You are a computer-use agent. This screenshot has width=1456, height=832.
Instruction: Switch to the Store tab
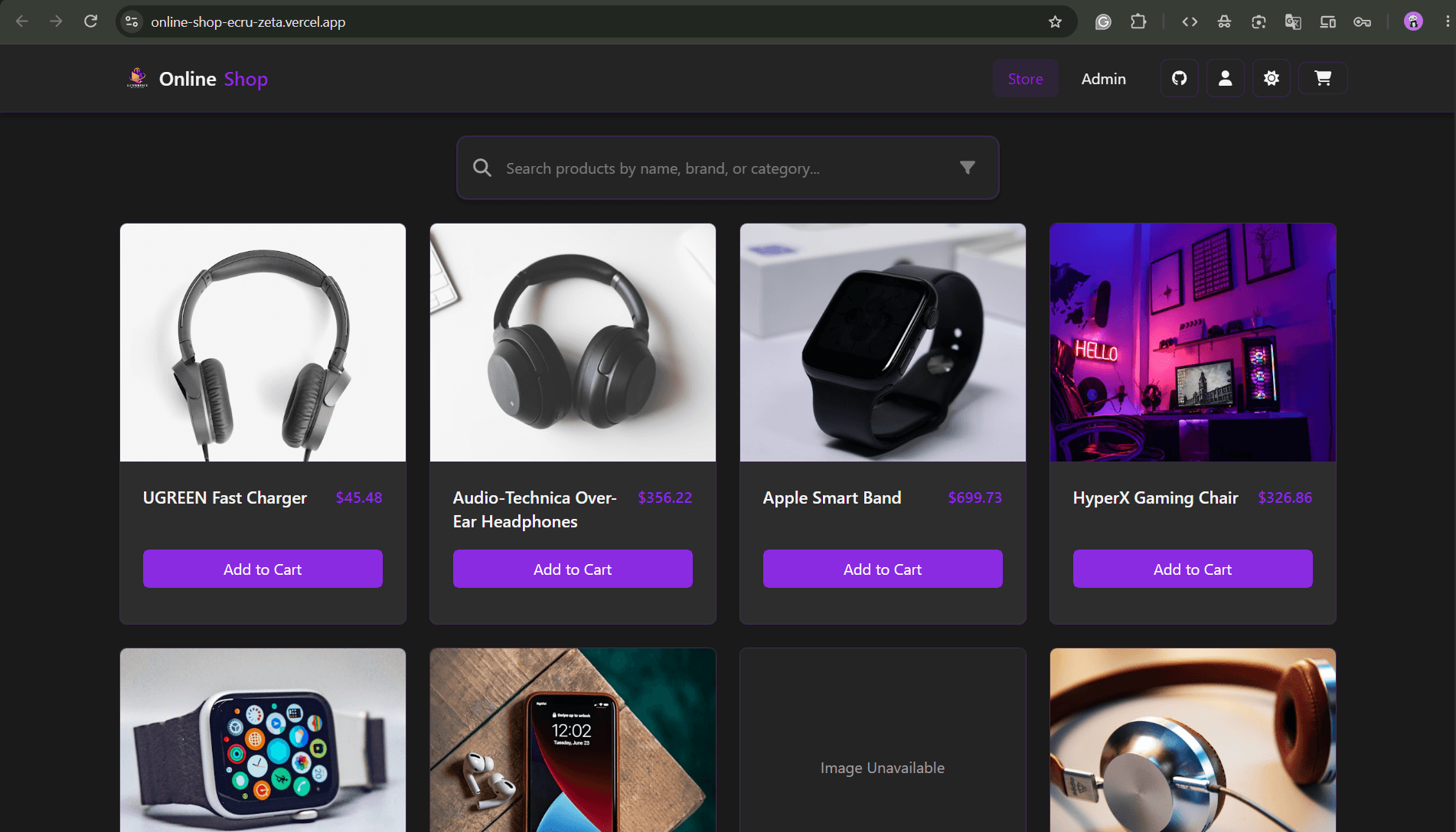pyautogui.click(x=1026, y=79)
